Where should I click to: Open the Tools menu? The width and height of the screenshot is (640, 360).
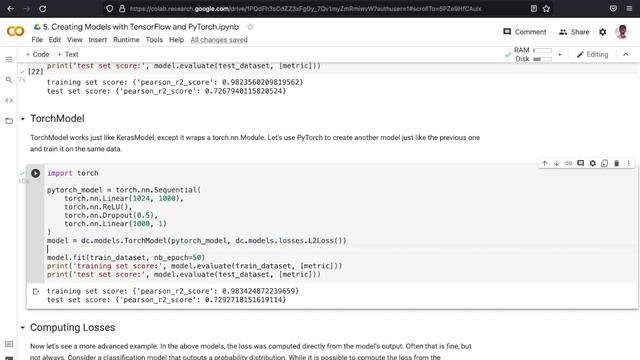tap(154, 40)
